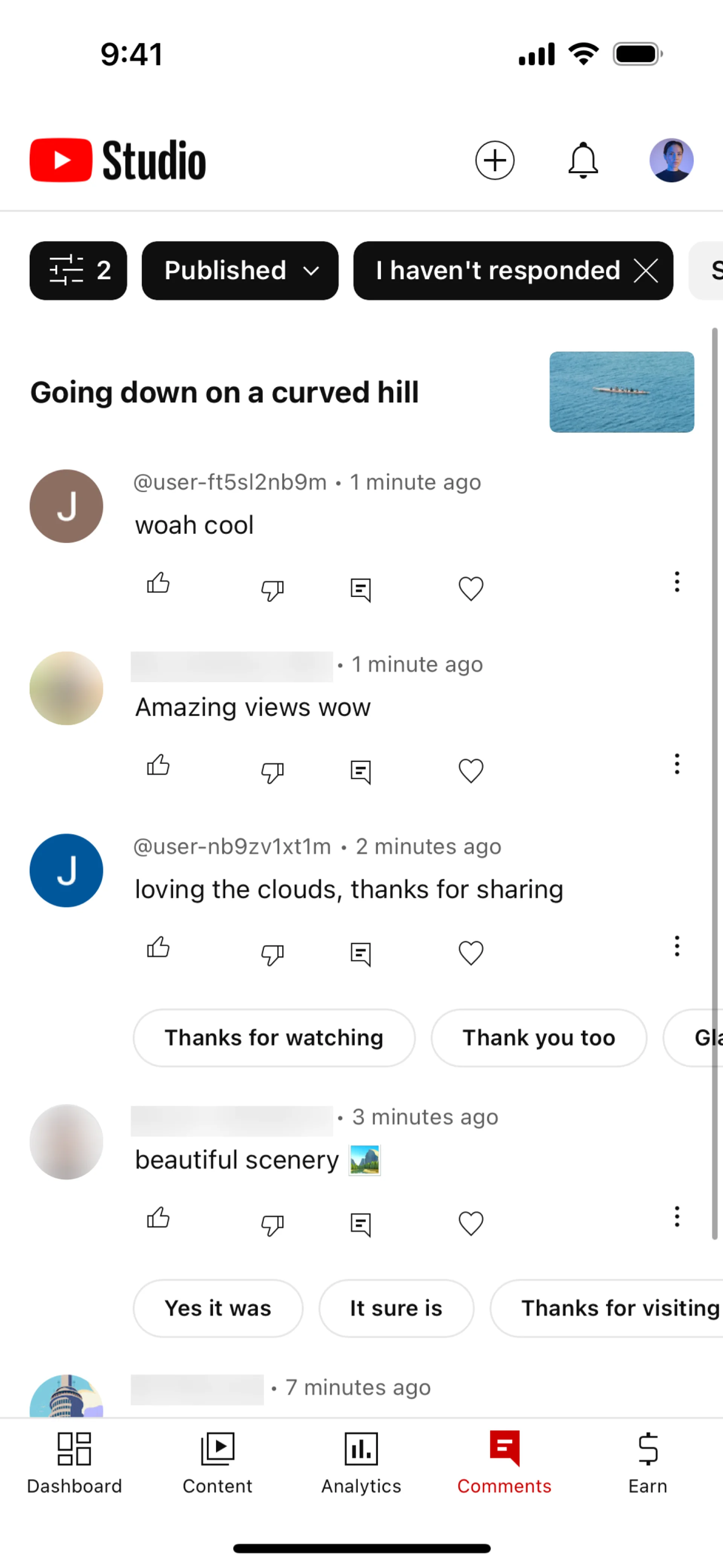Open more options for "Amazing views wow"
The width and height of the screenshot is (723, 1568).
pos(676,764)
